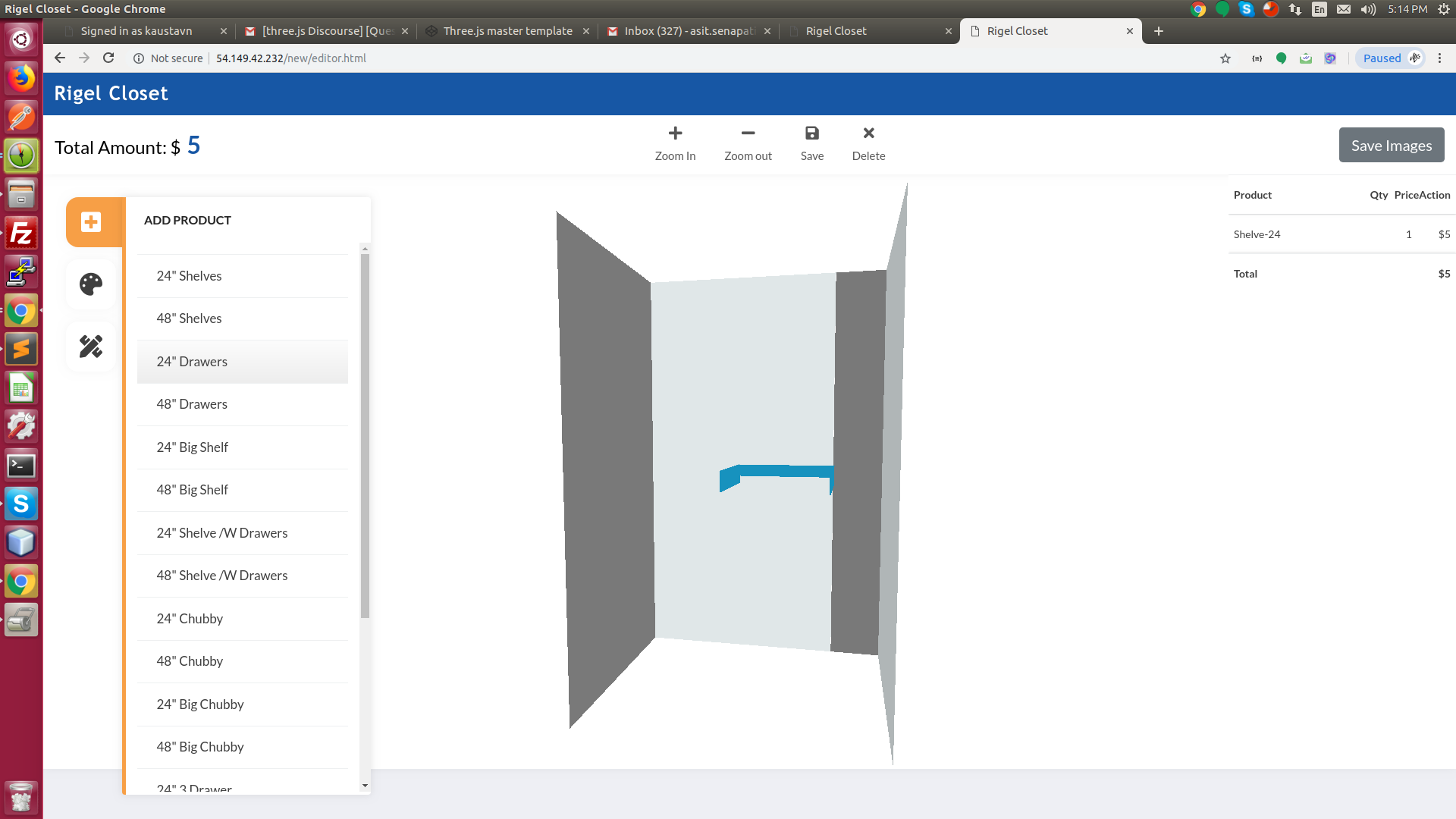Click the browser back arrow
Image resolution: width=1456 pixels, height=819 pixels.
(x=60, y=58)
